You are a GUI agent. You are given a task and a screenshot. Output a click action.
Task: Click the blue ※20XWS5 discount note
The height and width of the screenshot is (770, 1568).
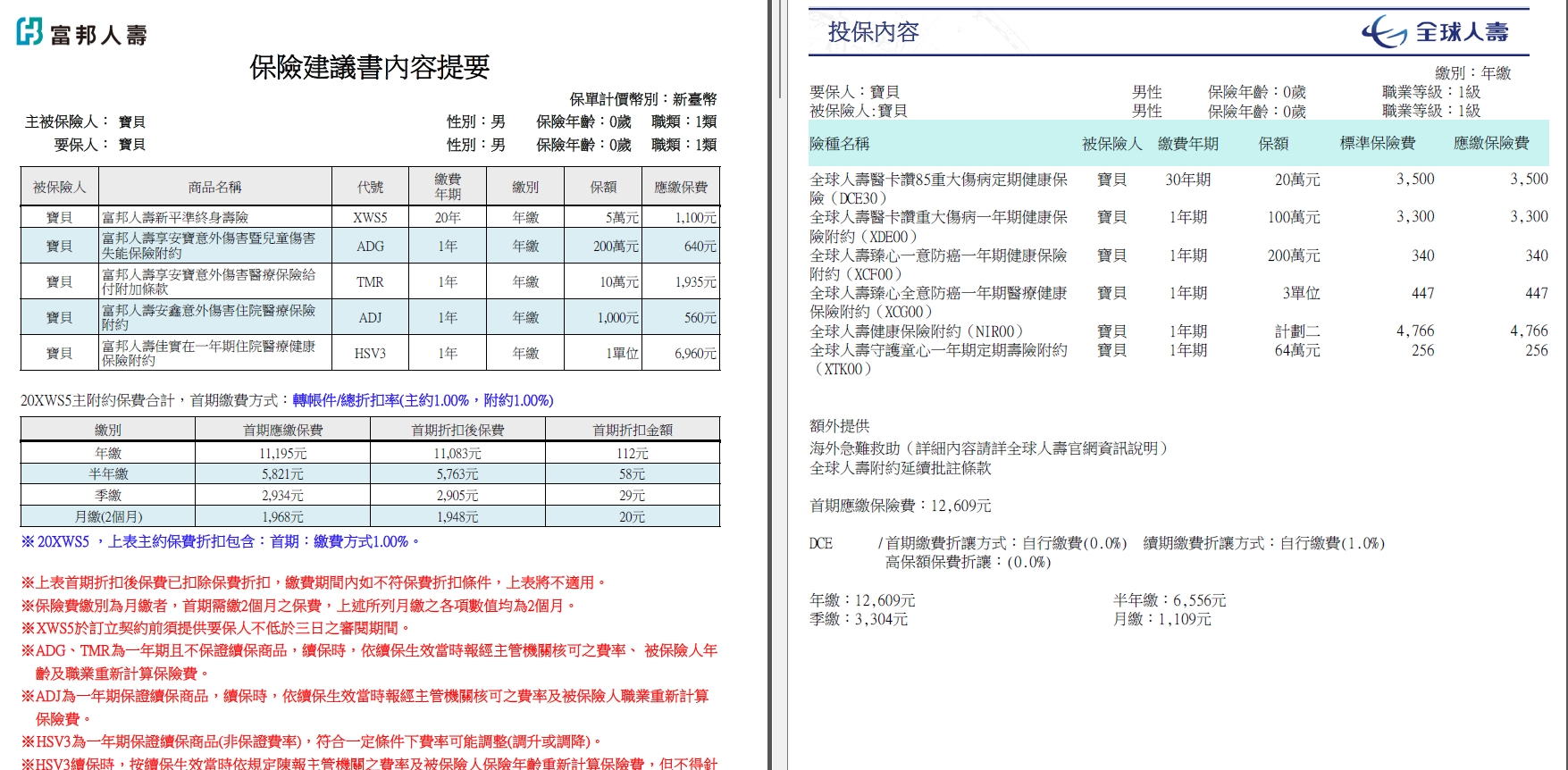220,541
